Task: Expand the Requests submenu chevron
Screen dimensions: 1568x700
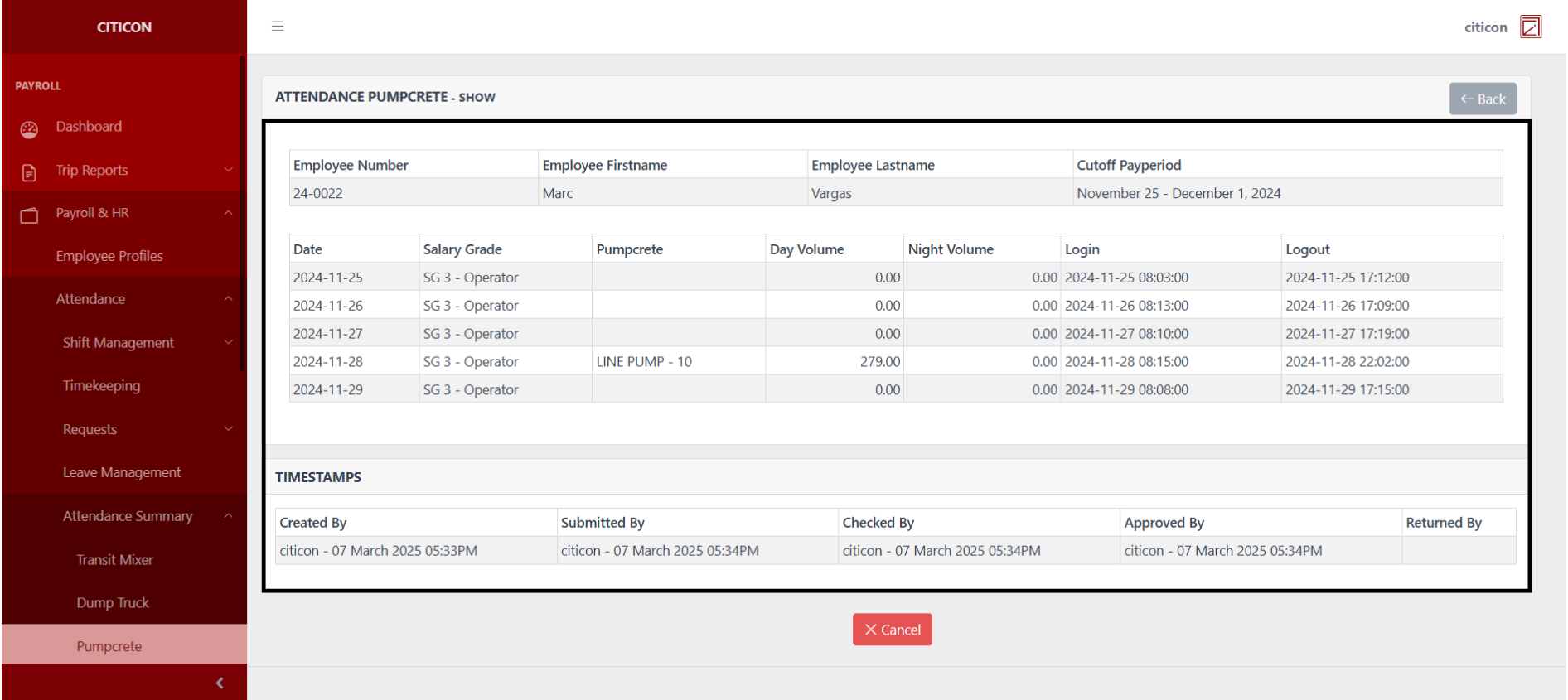Action: [228, 429]
